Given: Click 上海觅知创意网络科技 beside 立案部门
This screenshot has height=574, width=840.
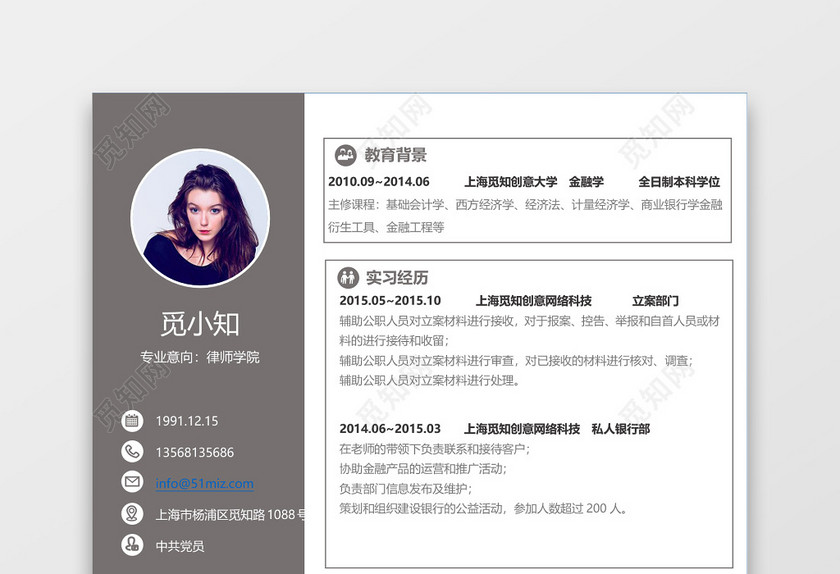Looking at the screenshot, I should (x=534, y=301).
